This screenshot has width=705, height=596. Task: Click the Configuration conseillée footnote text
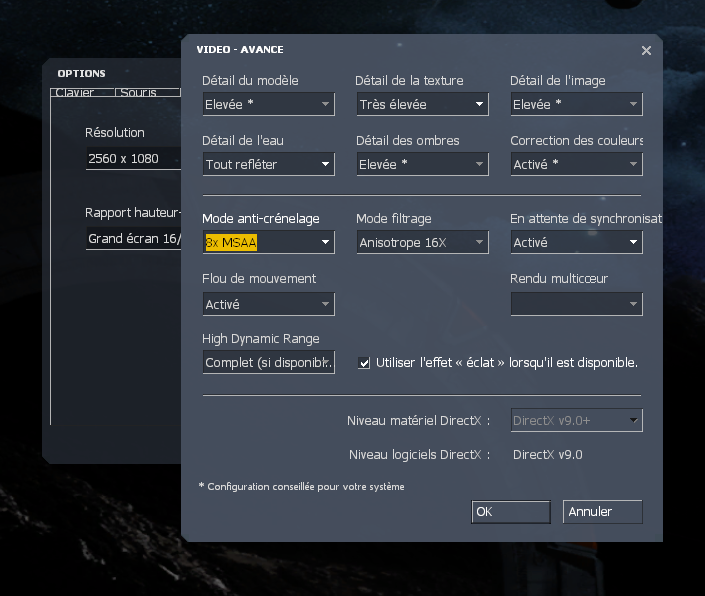[301, 486]
